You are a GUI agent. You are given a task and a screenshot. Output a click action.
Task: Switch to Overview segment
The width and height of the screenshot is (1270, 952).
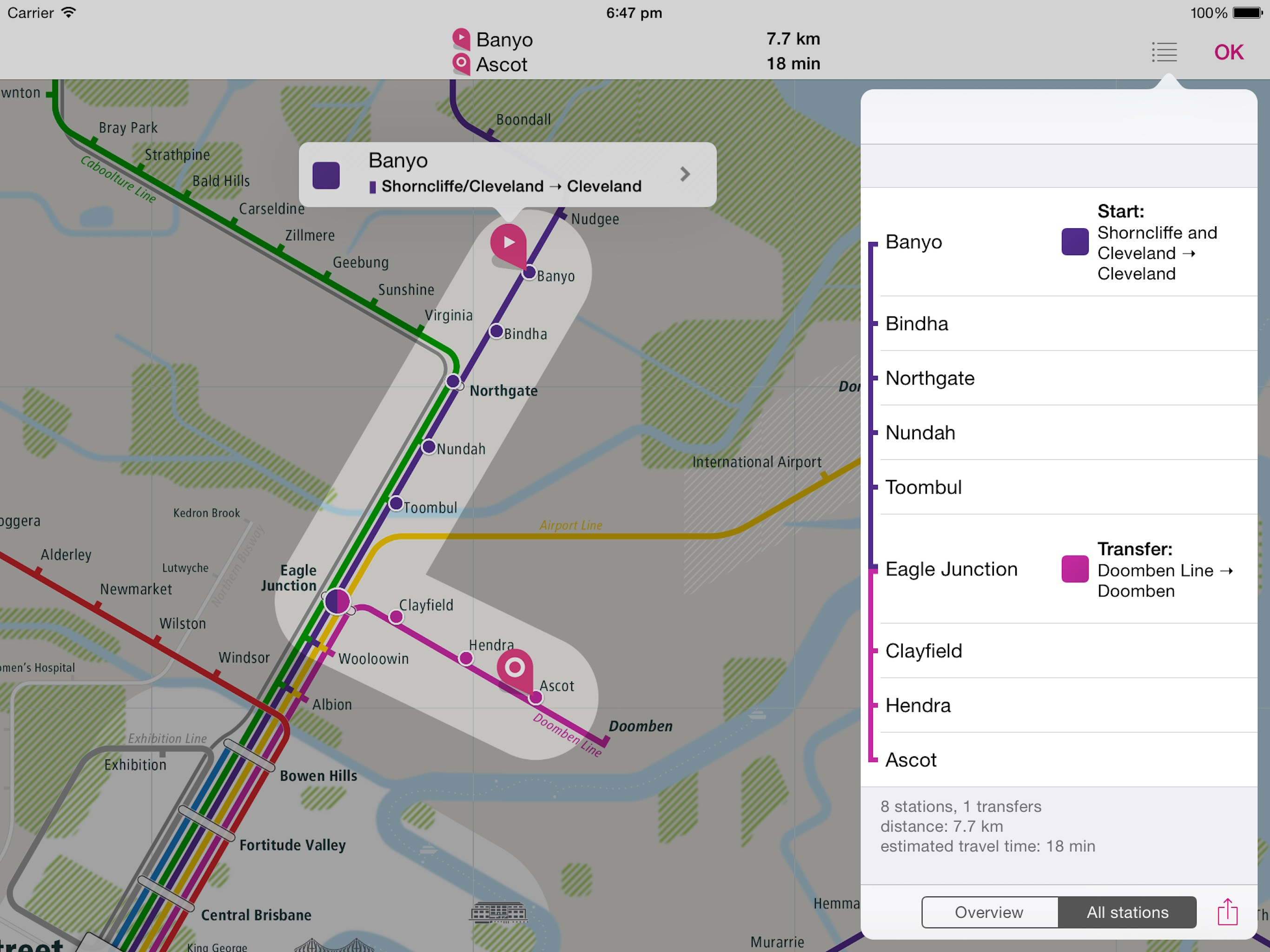point(989,912)
